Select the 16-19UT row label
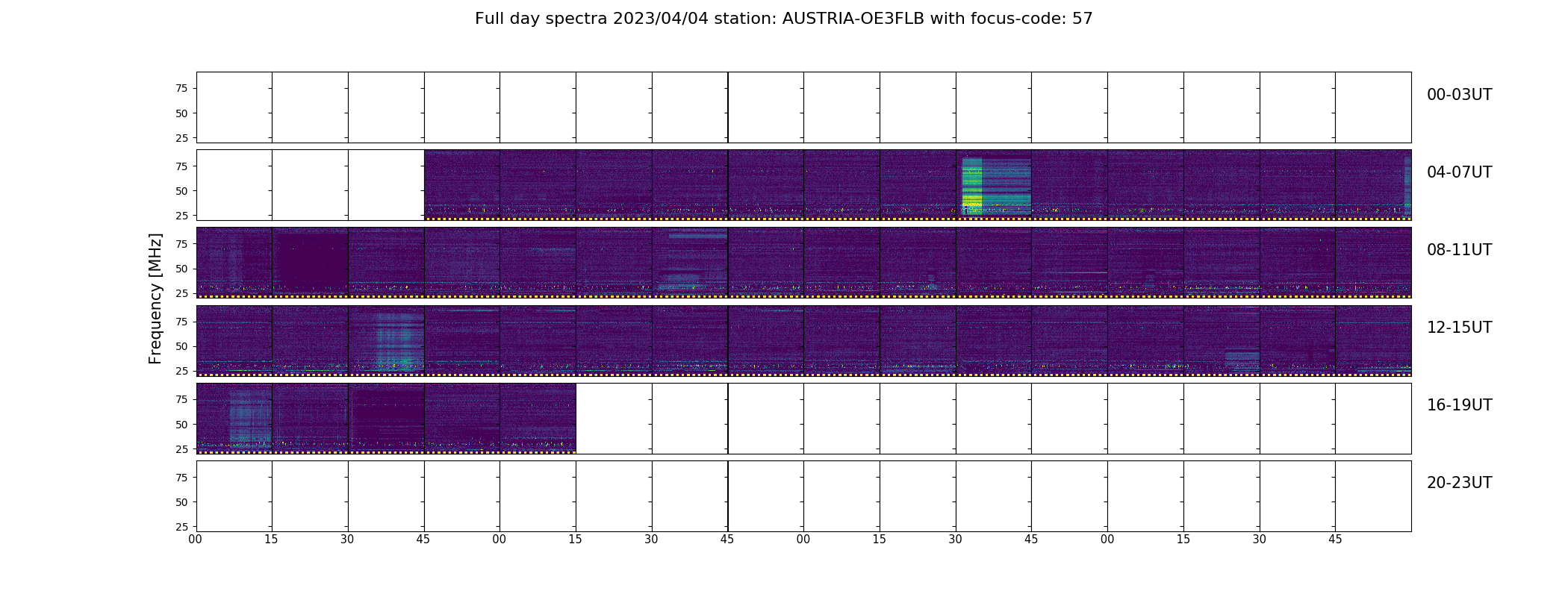This screenshot has width=1568, height=597. point(1459,405)
